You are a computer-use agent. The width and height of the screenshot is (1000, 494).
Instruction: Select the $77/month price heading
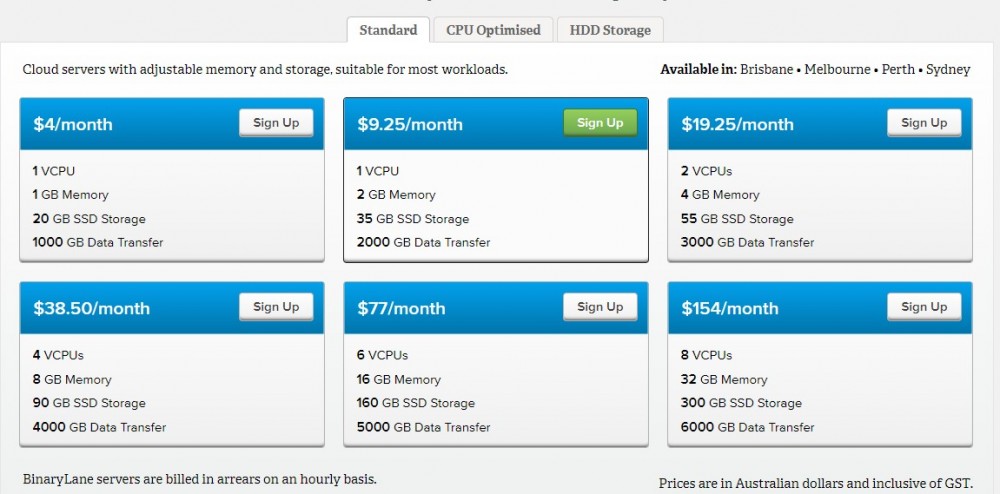(401, 309)
